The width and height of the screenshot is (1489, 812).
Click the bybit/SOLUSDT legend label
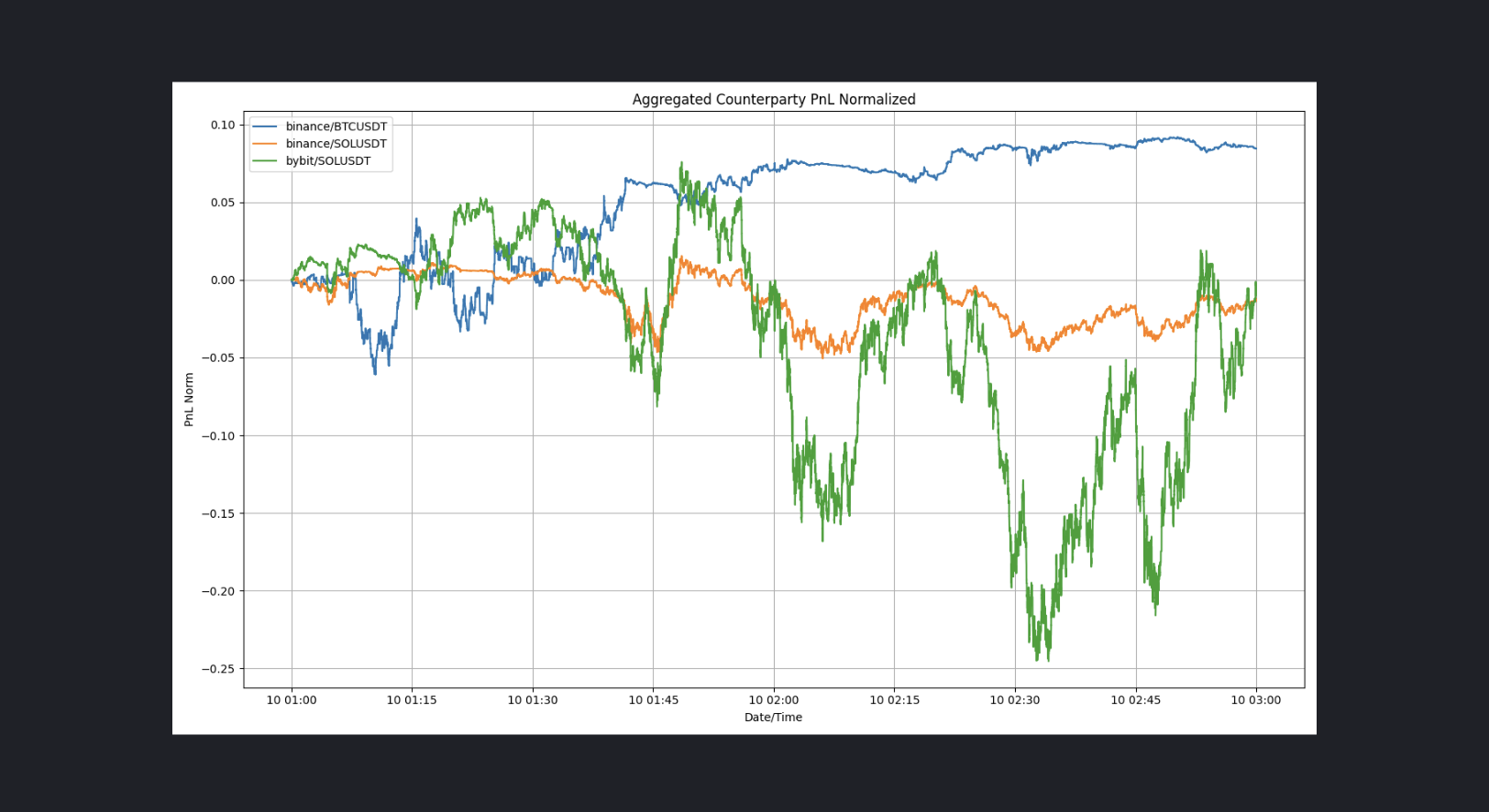(328, 161)
